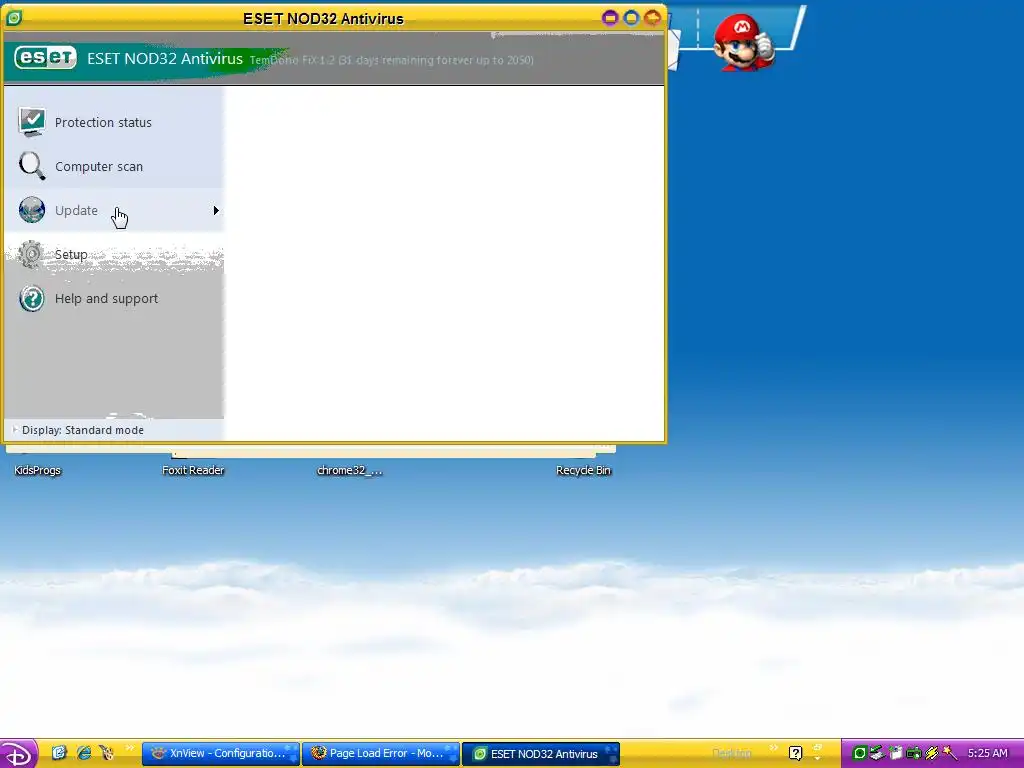
Task: Click the third quick launch icon
Action: 106,753
